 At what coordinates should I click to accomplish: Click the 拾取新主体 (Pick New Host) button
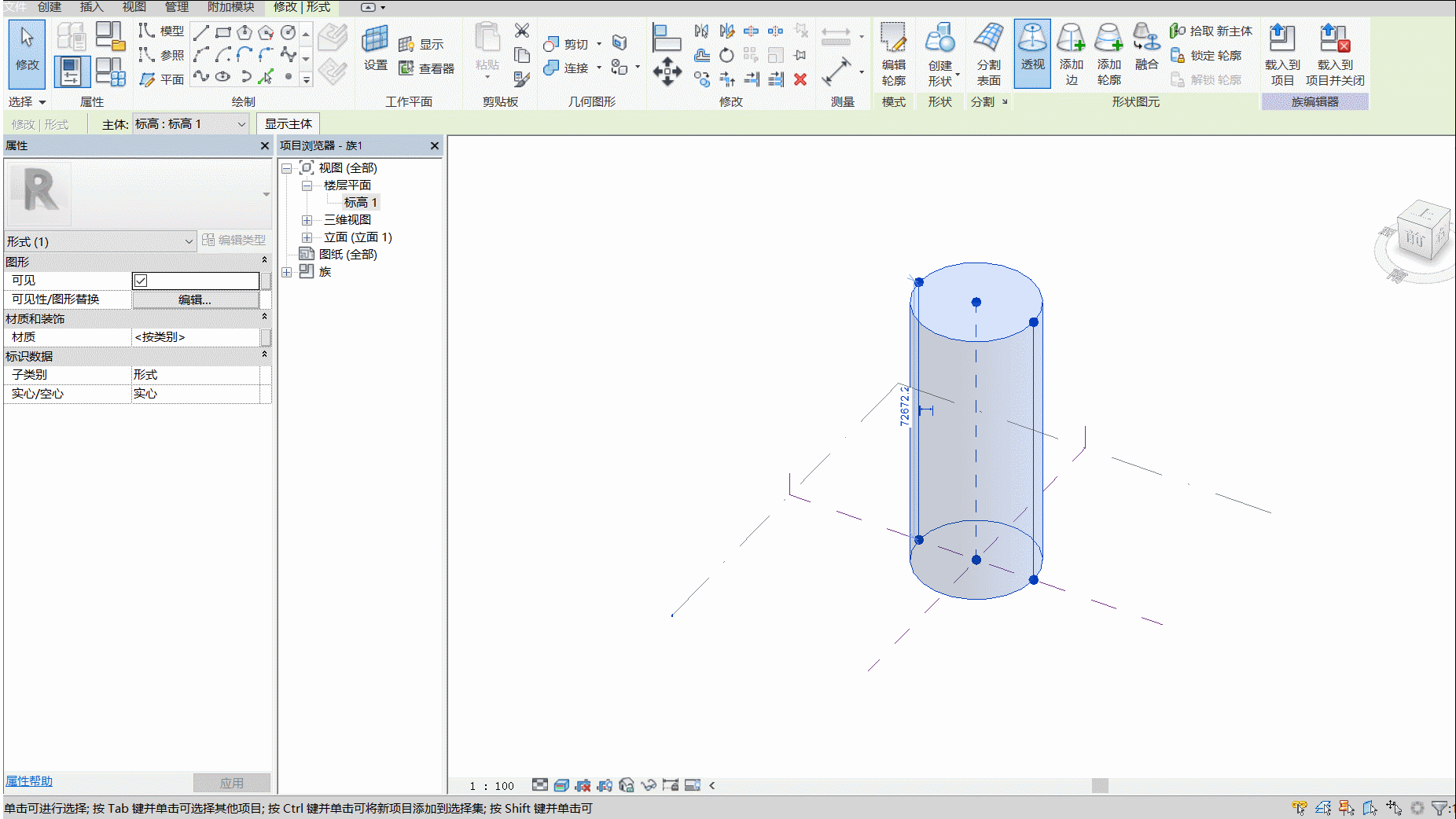(1211, 31)
